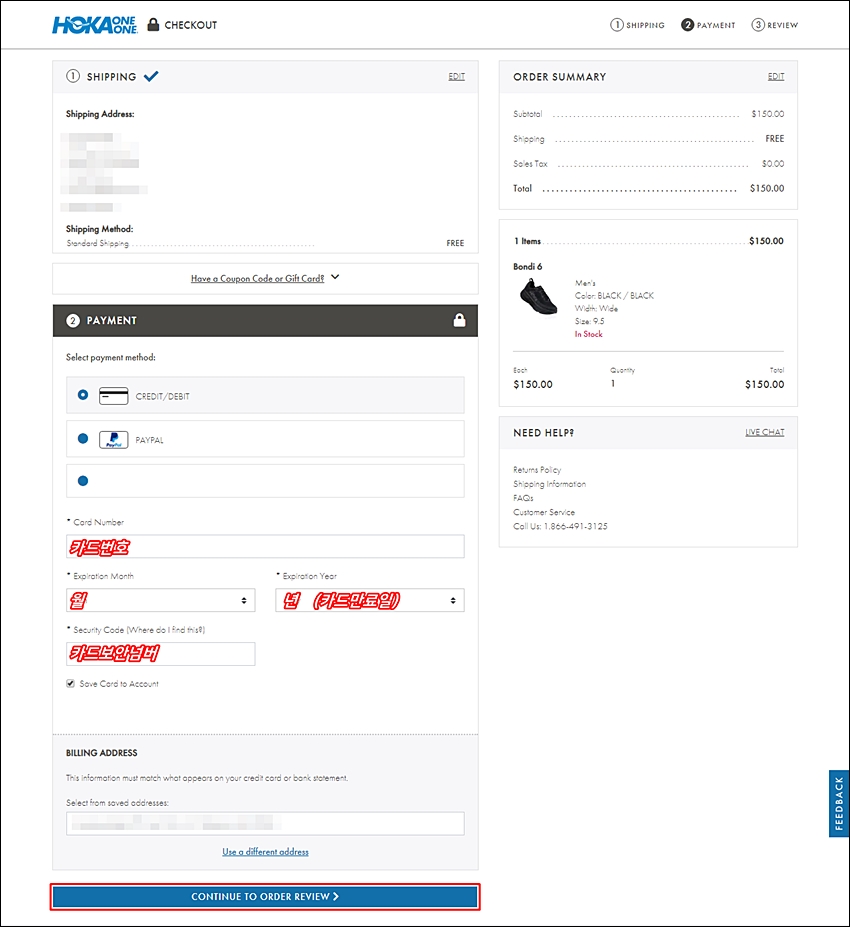Select the PayPal payment radio button
Viewport: 850px width, 927px height.
pos(83,438)
